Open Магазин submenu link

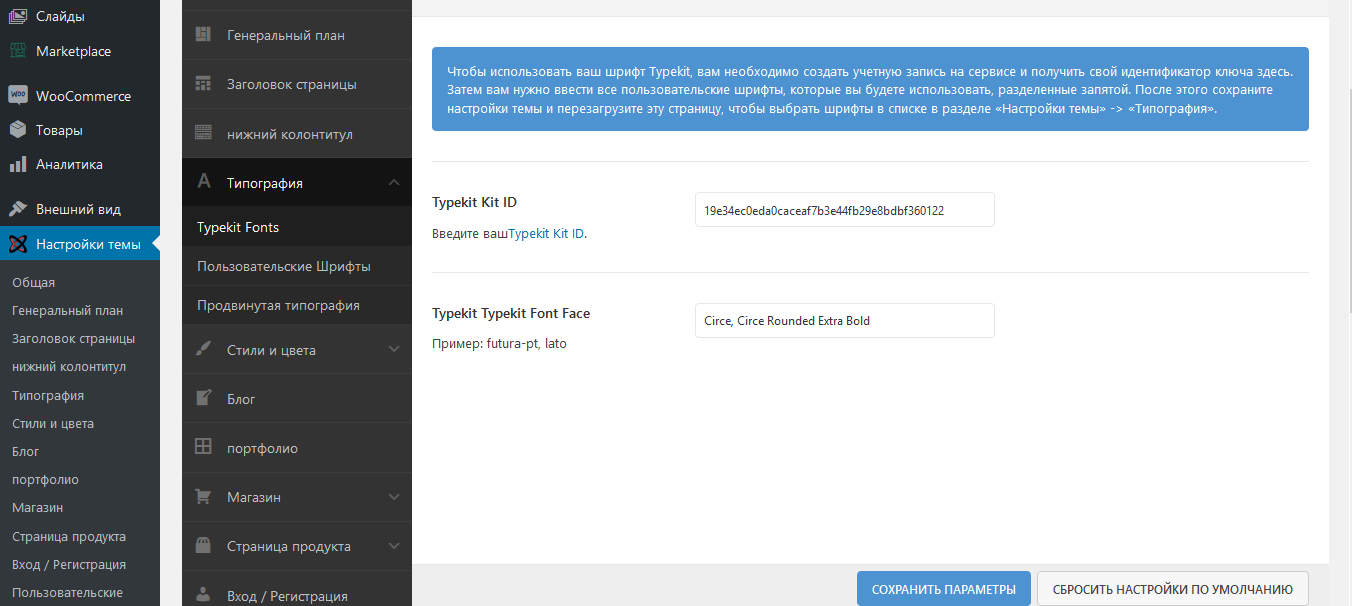(37, 508)
